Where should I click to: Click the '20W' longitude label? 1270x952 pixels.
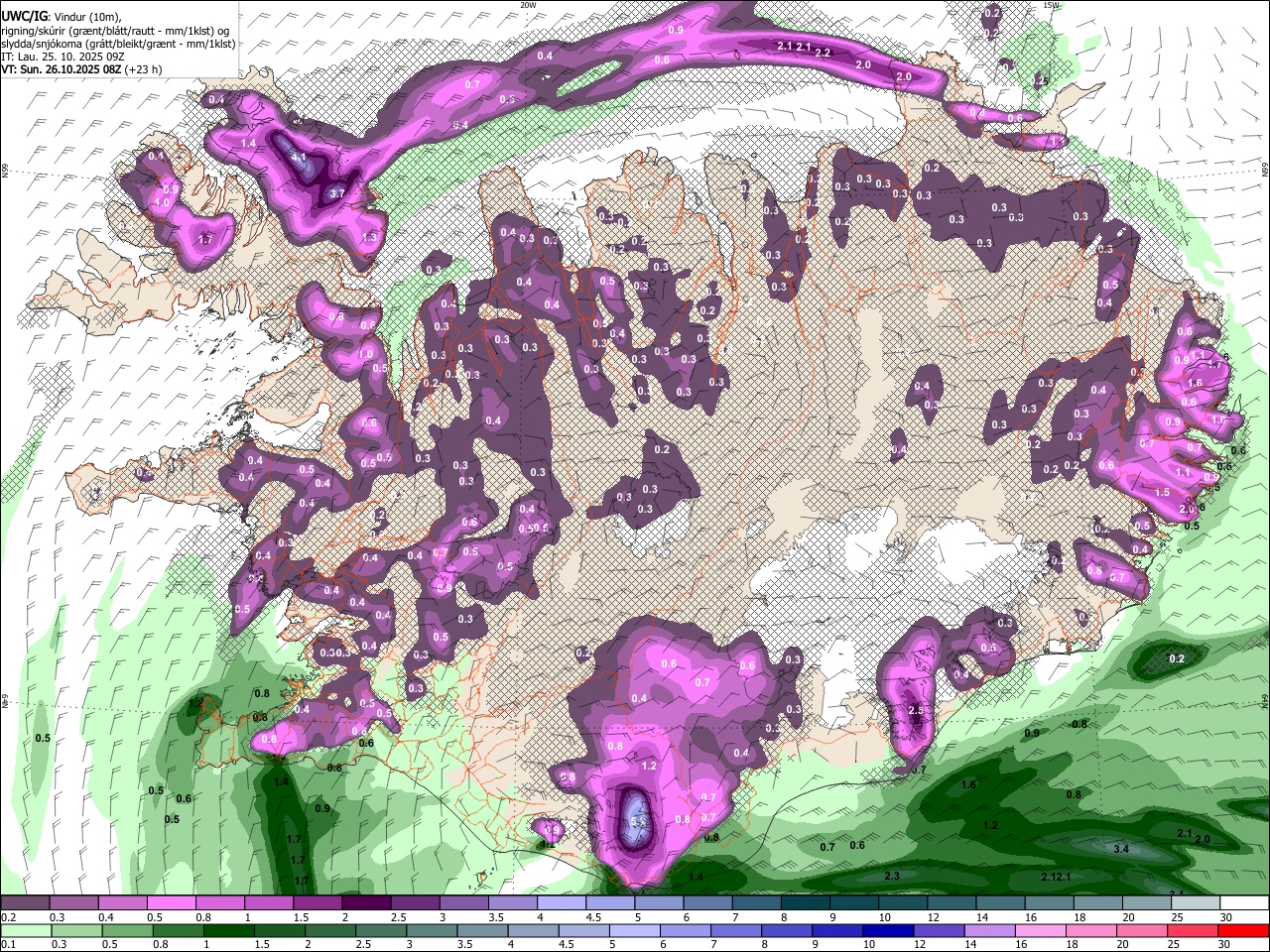point(528,5)
